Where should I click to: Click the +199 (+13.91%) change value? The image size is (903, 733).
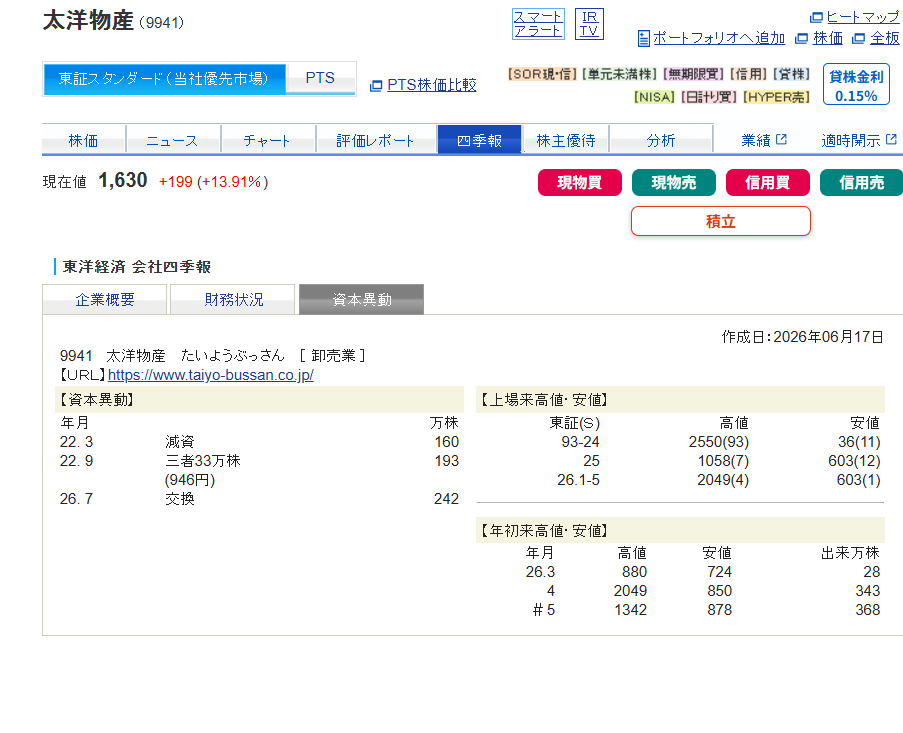(213, 182)
